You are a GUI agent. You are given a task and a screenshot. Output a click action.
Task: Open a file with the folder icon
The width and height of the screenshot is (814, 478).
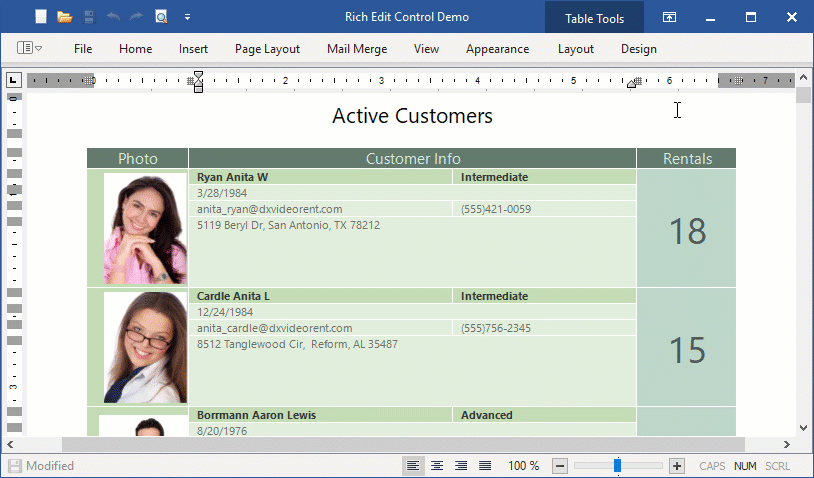pos(65,17)
